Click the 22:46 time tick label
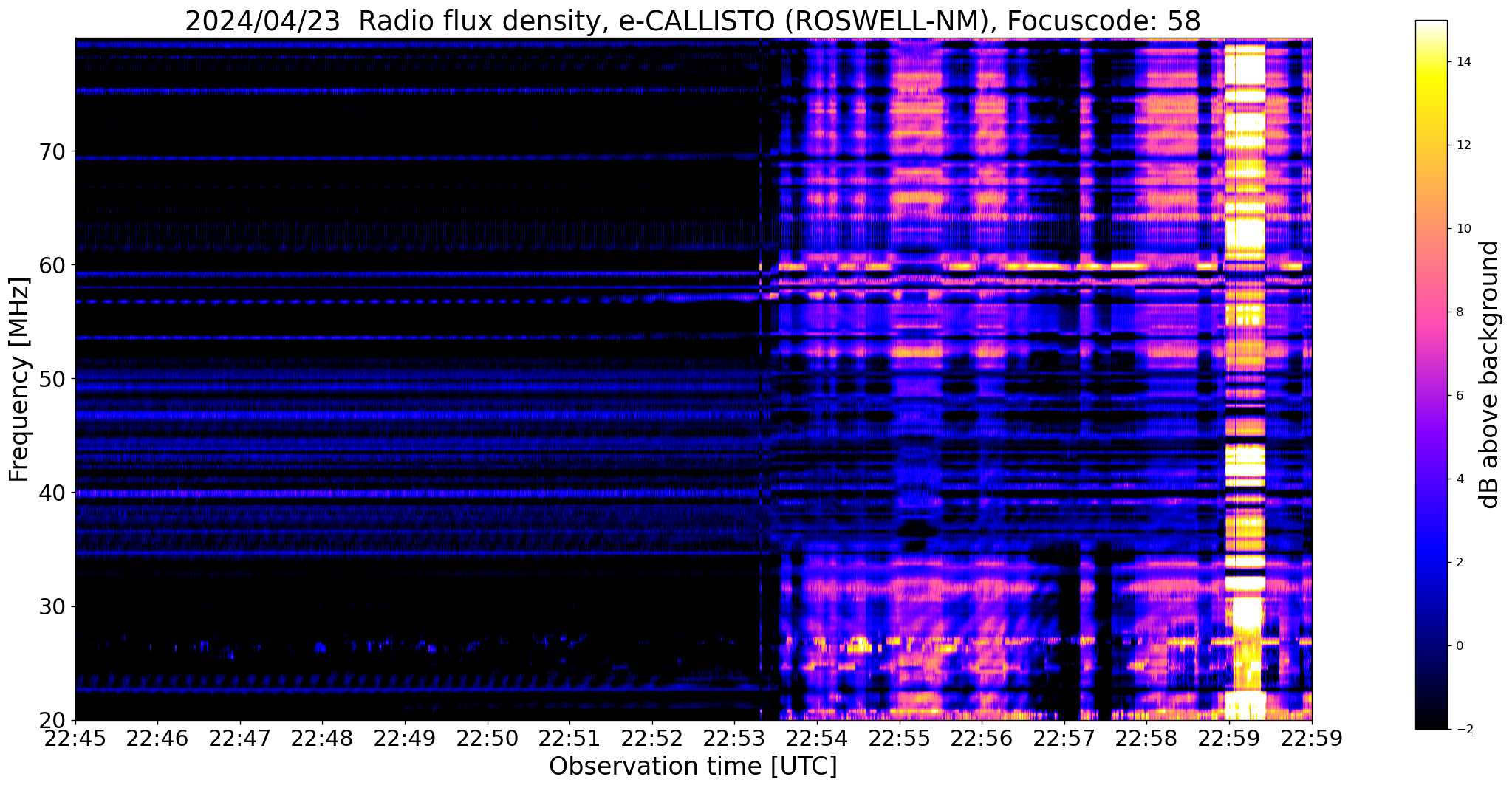This screenshot has height=788, width=1512. [x=157, y=739]
